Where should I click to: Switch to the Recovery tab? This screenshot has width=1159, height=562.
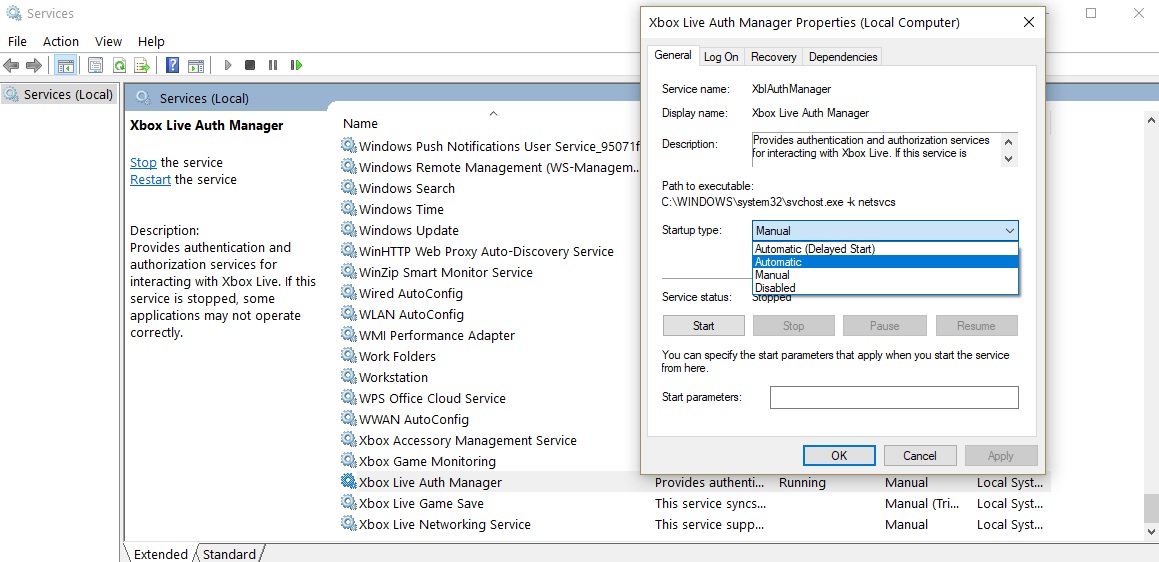coord(773,57)
